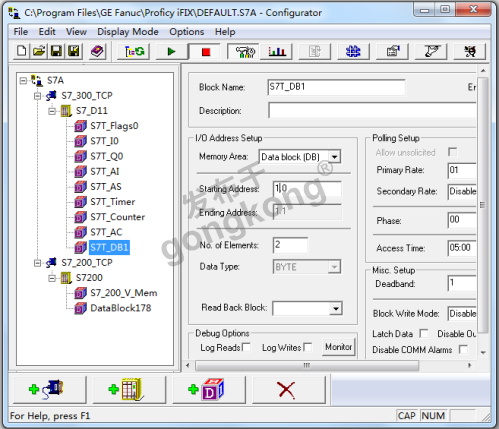The height and width of the screenshot is (429, 499).
Task: Open the Data Type BYTE dropdown
Action: 334,267
